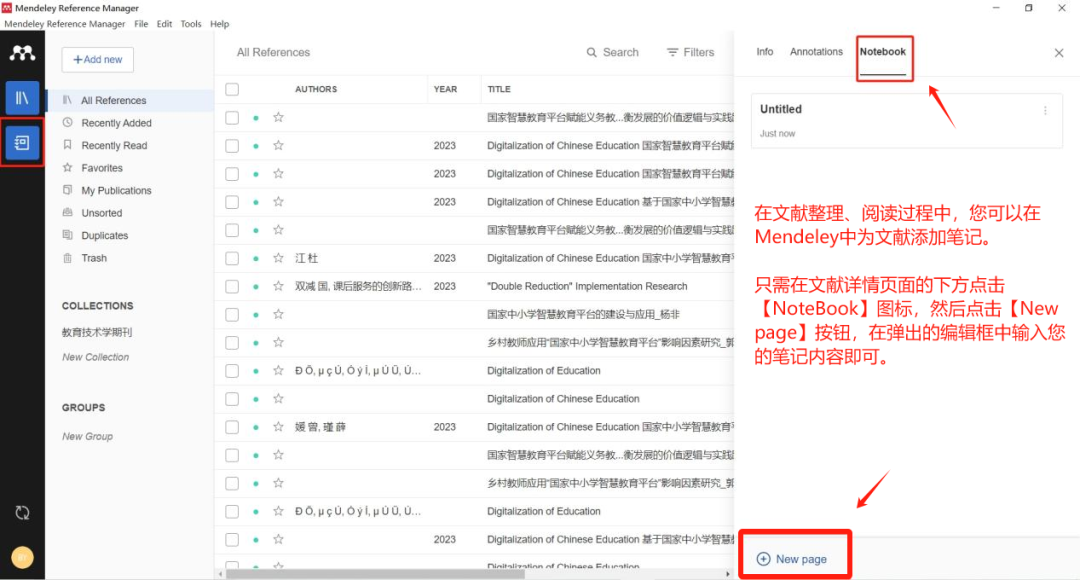Screen dimensions: 1080x580
Task: Toggle the select-all checkbox in header
Action: [x=232, y=89]
